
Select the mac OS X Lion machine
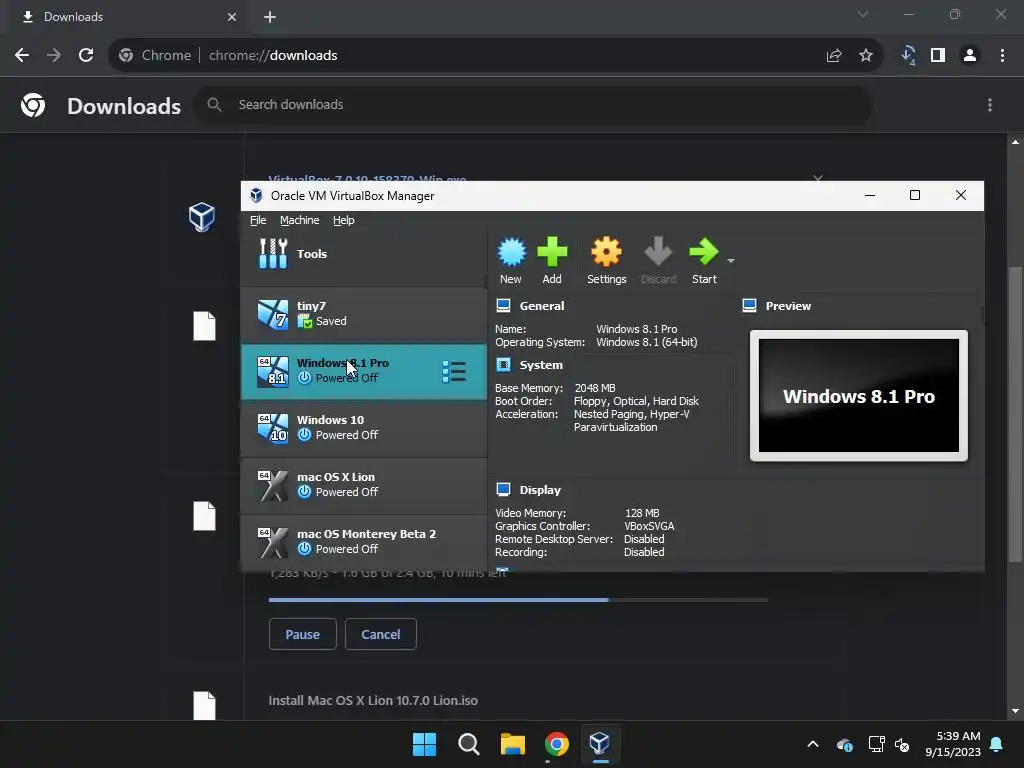coord(364,485)
